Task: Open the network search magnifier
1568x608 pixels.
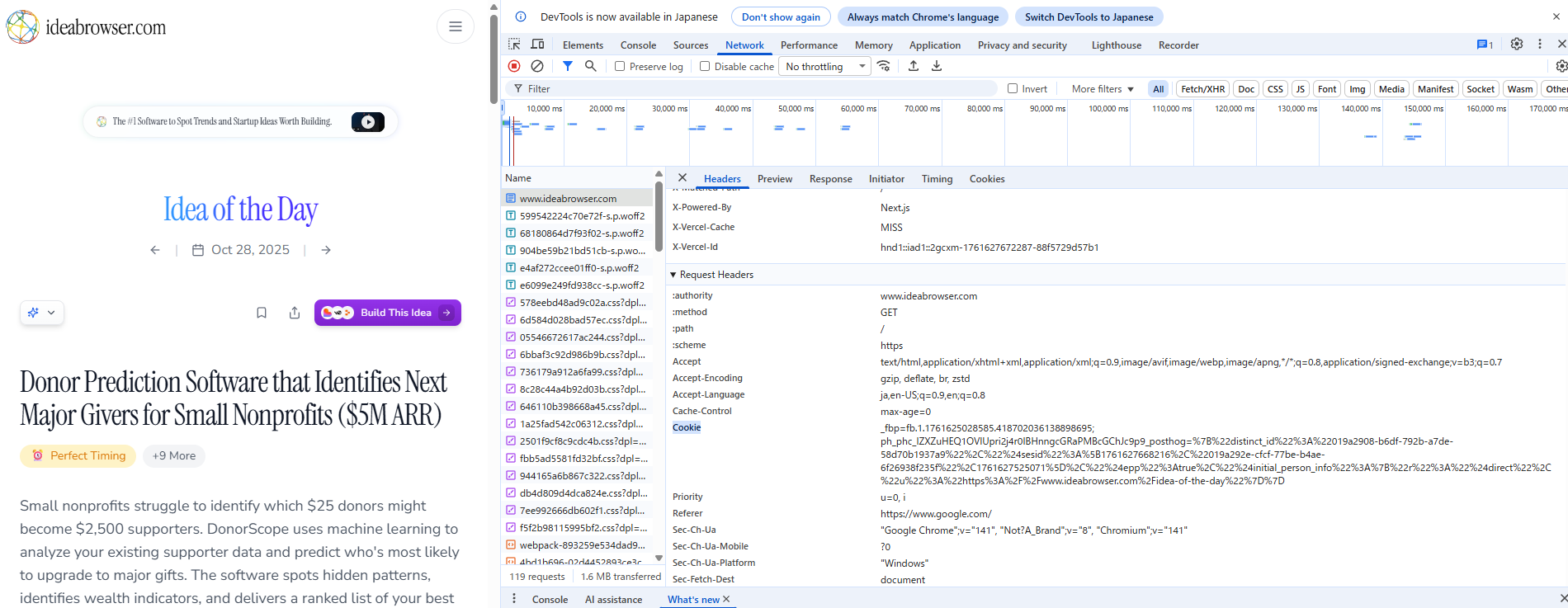Action: pyautogui.click(x=591, y=66)
